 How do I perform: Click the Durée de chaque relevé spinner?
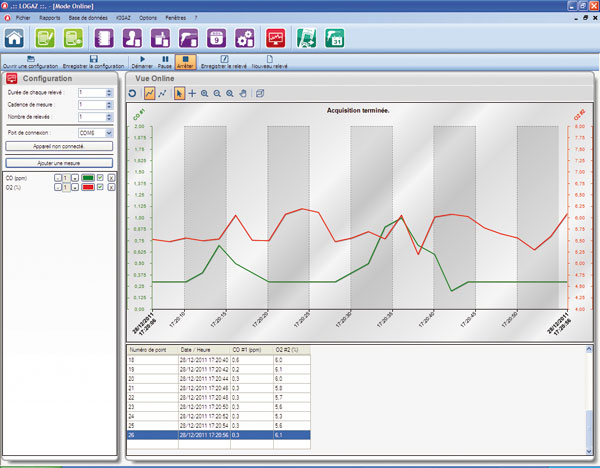coord(109,93)
